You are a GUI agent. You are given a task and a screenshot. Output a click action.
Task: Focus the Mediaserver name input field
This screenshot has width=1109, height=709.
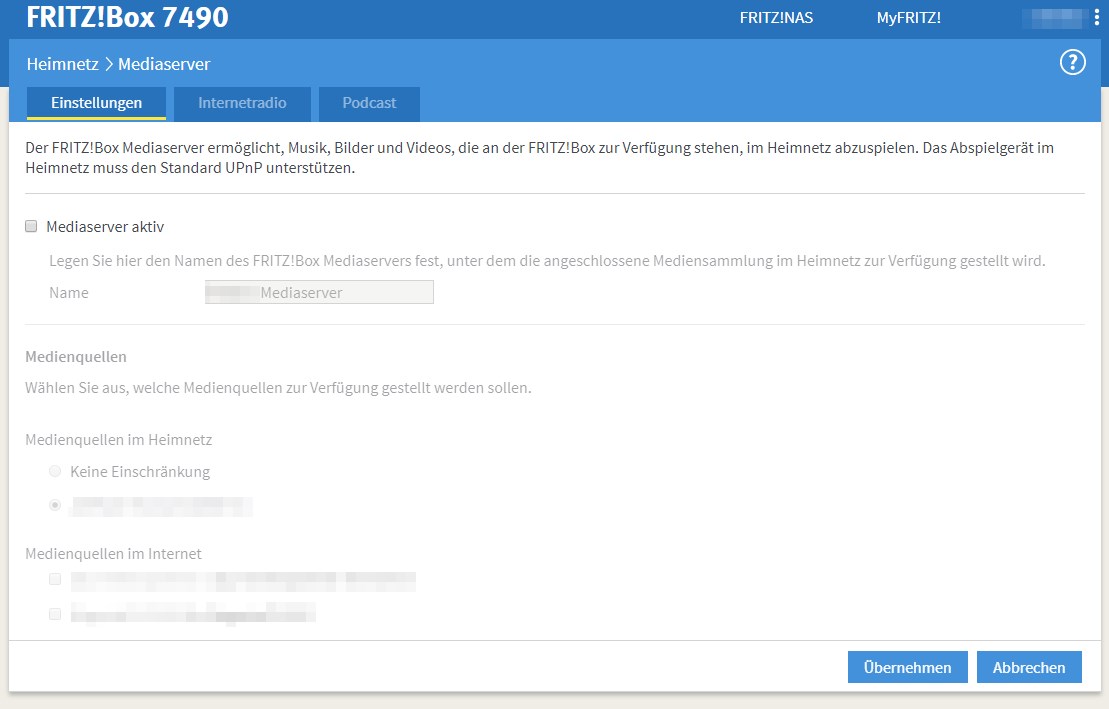pyautogui.click(x=319, y=292)
